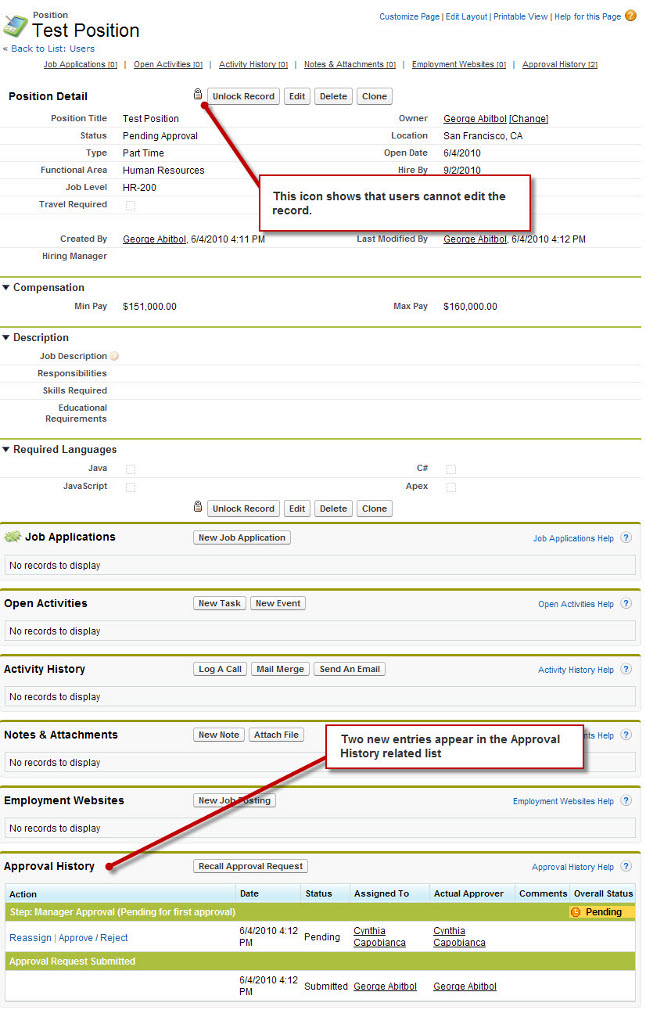Click the Pending overall status icon
Screen dimensions: 646x1010
(x=576, y=912)
